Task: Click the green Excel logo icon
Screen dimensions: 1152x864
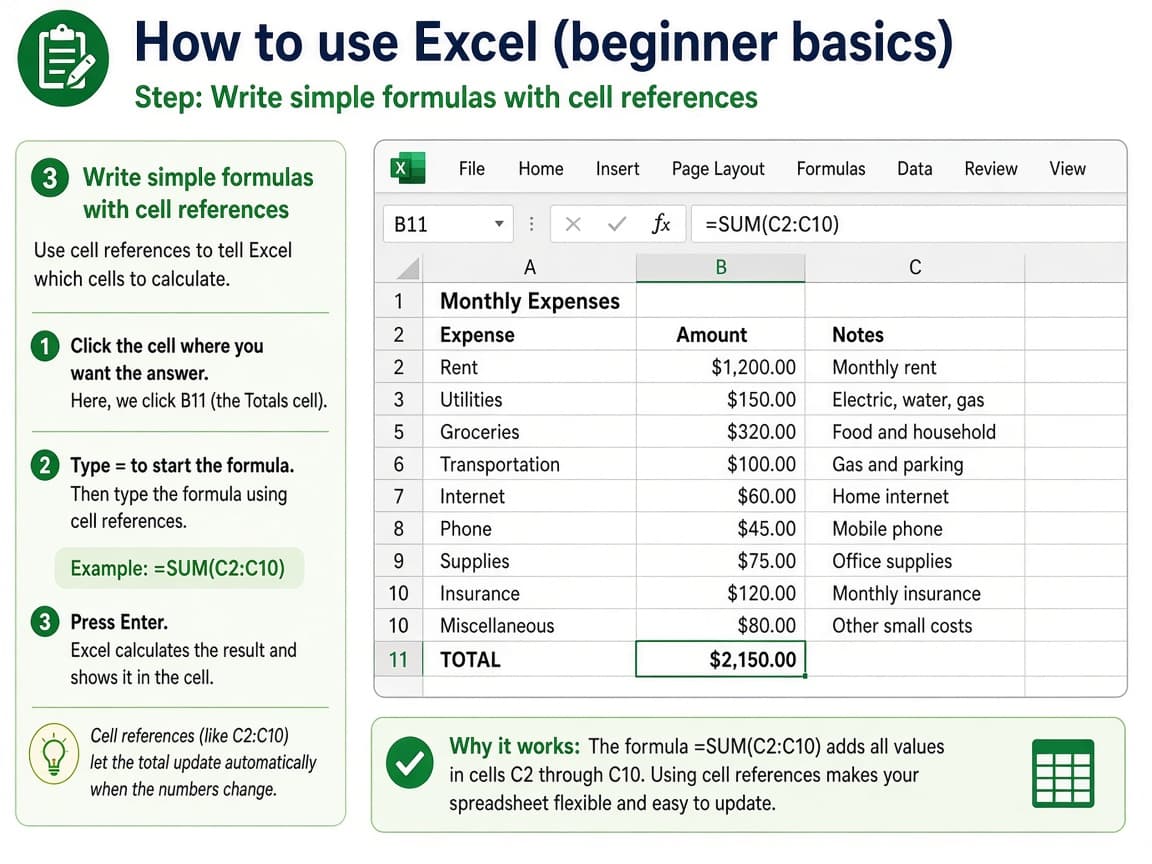Action: 408,168
